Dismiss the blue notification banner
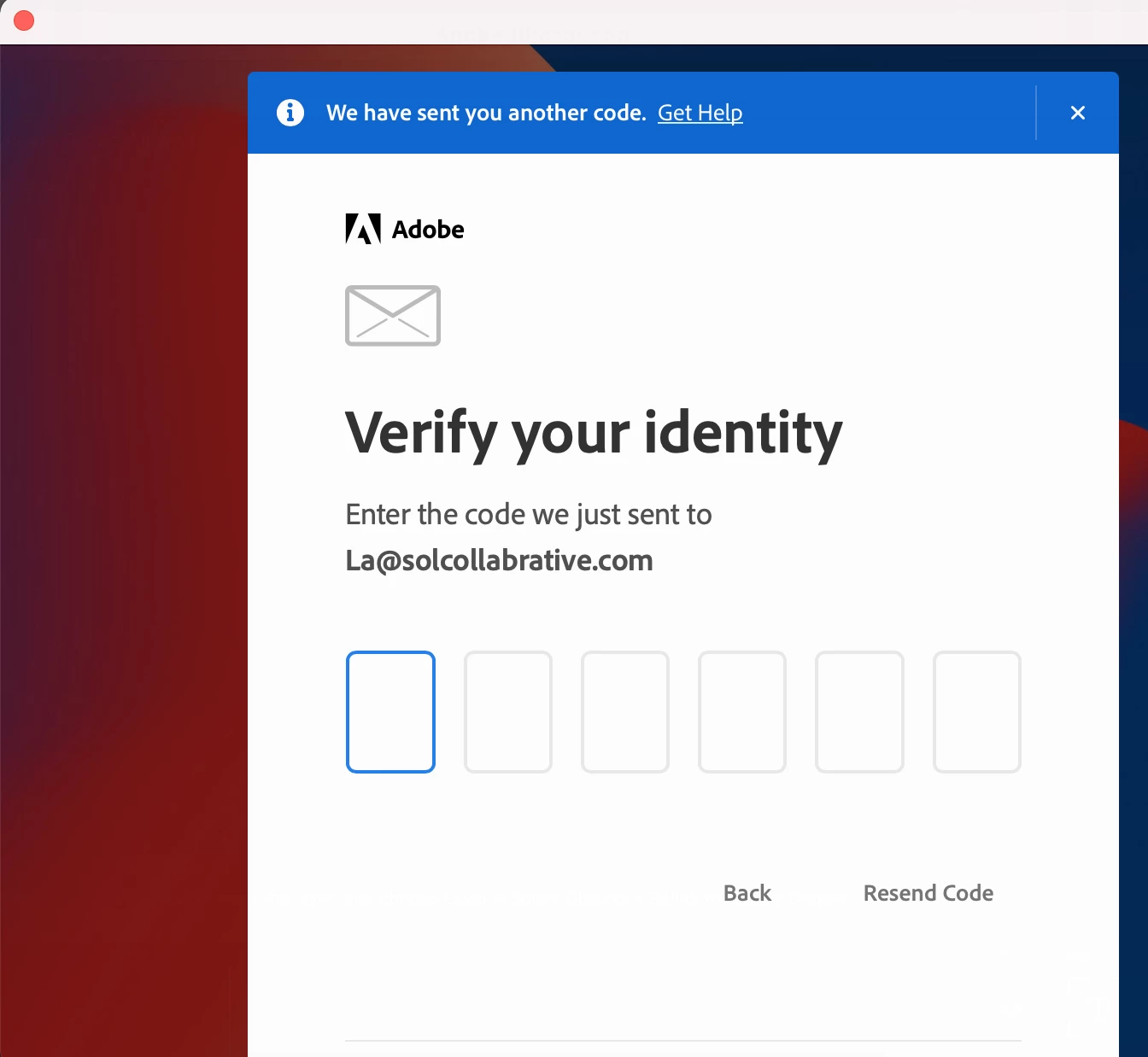Image resolution: width=1148 pixels, height=1057 pixels. click(1077, 113)
